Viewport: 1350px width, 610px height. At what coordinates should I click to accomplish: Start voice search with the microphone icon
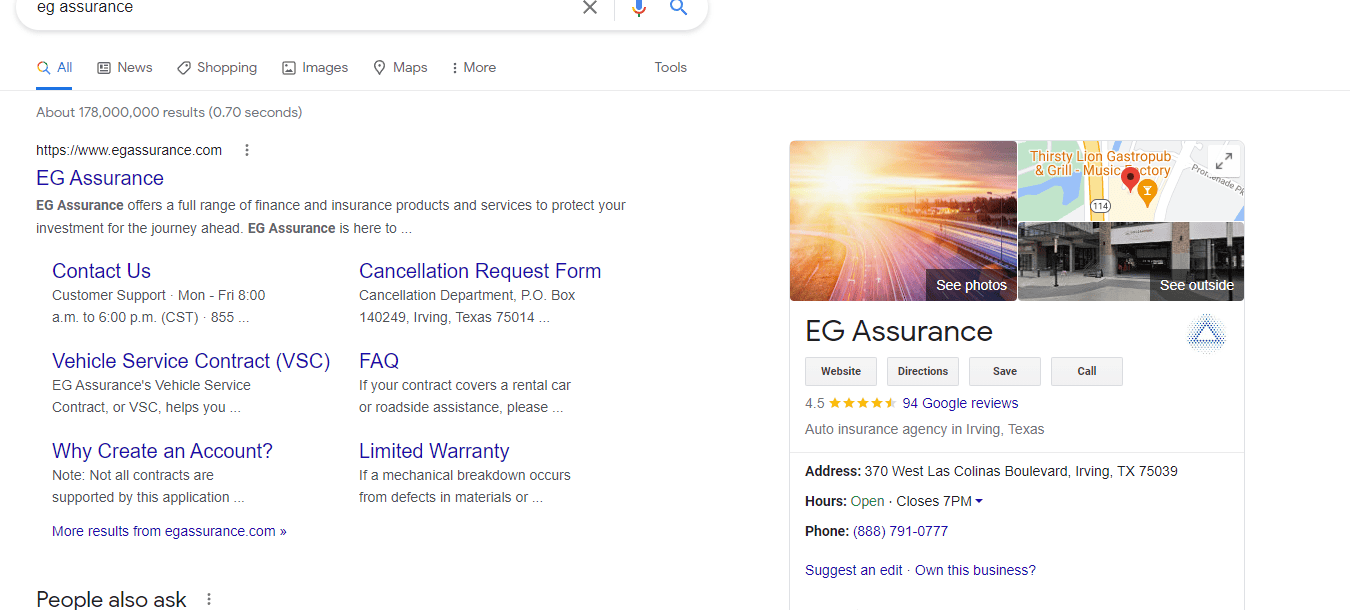pos(639,8)
